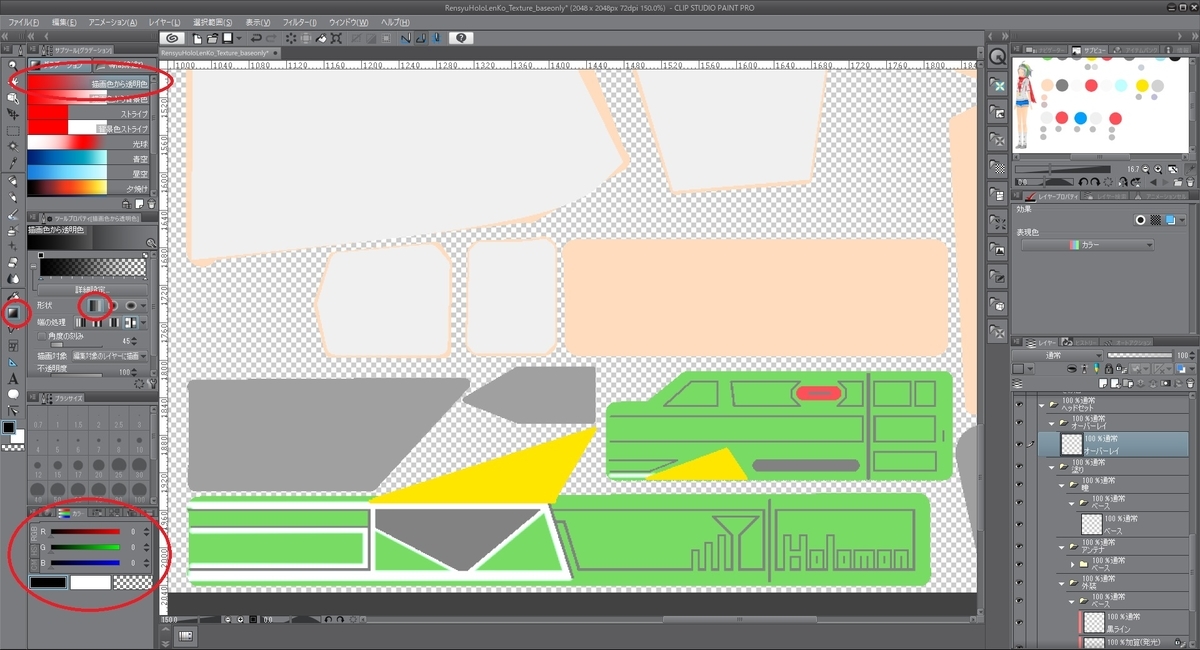Click the New document icon in the command bar
The height and width of the screenshot is (650, 1200).
[x=197, y=38]
